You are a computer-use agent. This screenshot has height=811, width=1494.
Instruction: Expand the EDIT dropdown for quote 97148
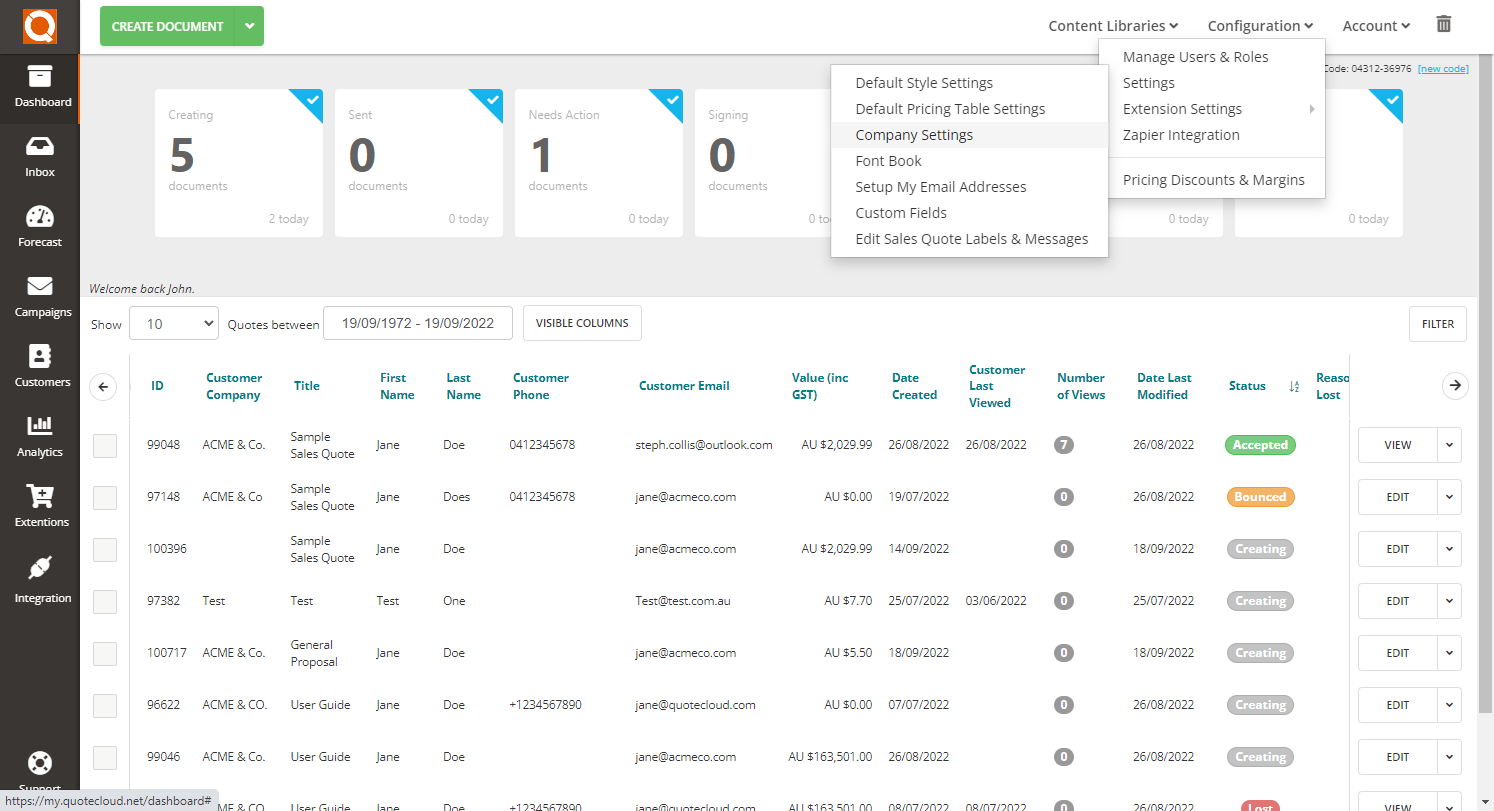point(1449,496)
